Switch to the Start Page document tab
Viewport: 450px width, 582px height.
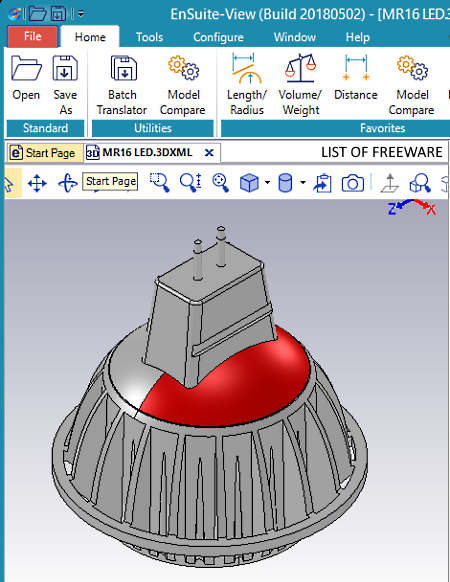click(44, 153)
